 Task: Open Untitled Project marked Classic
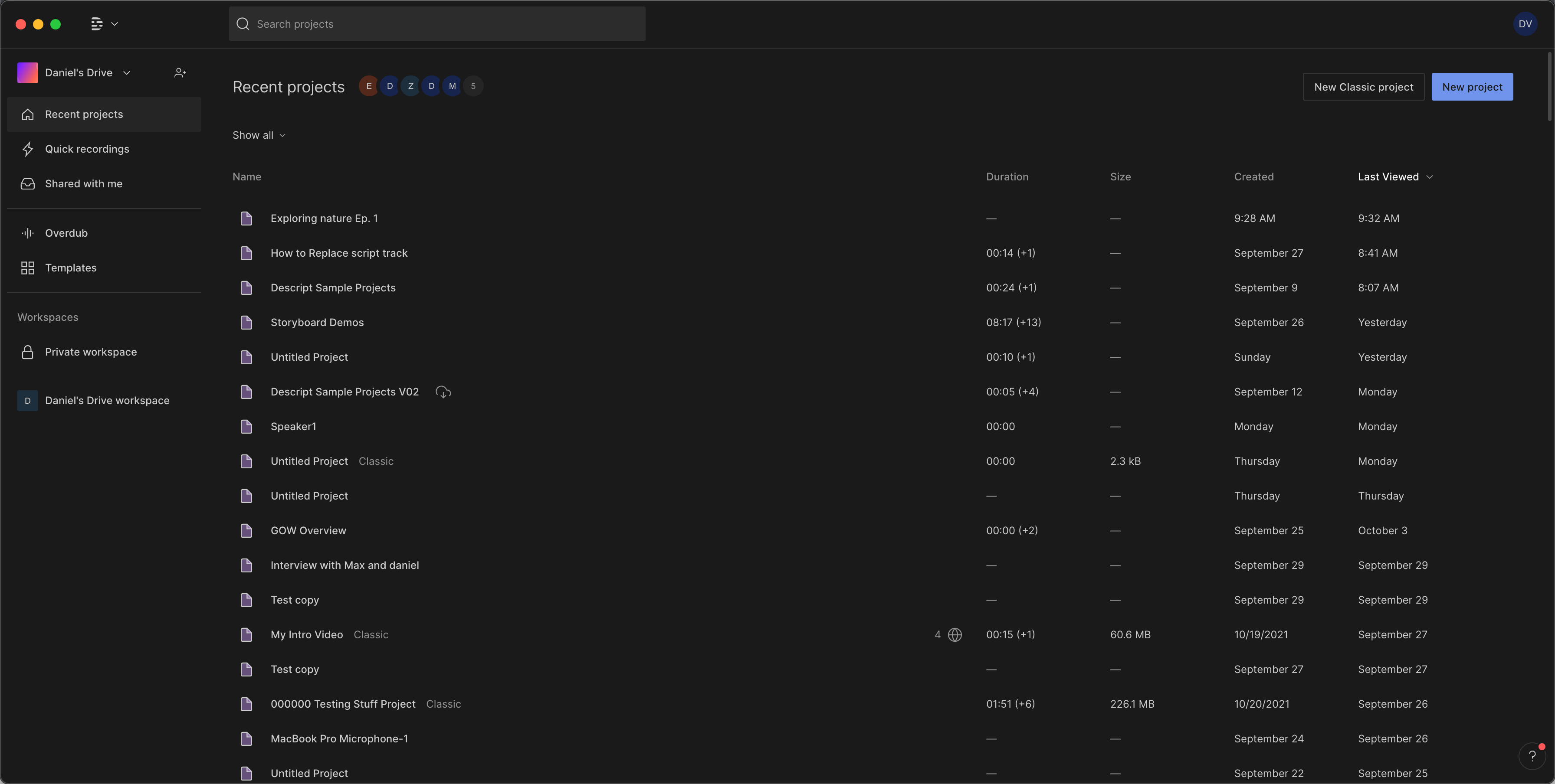309,461
